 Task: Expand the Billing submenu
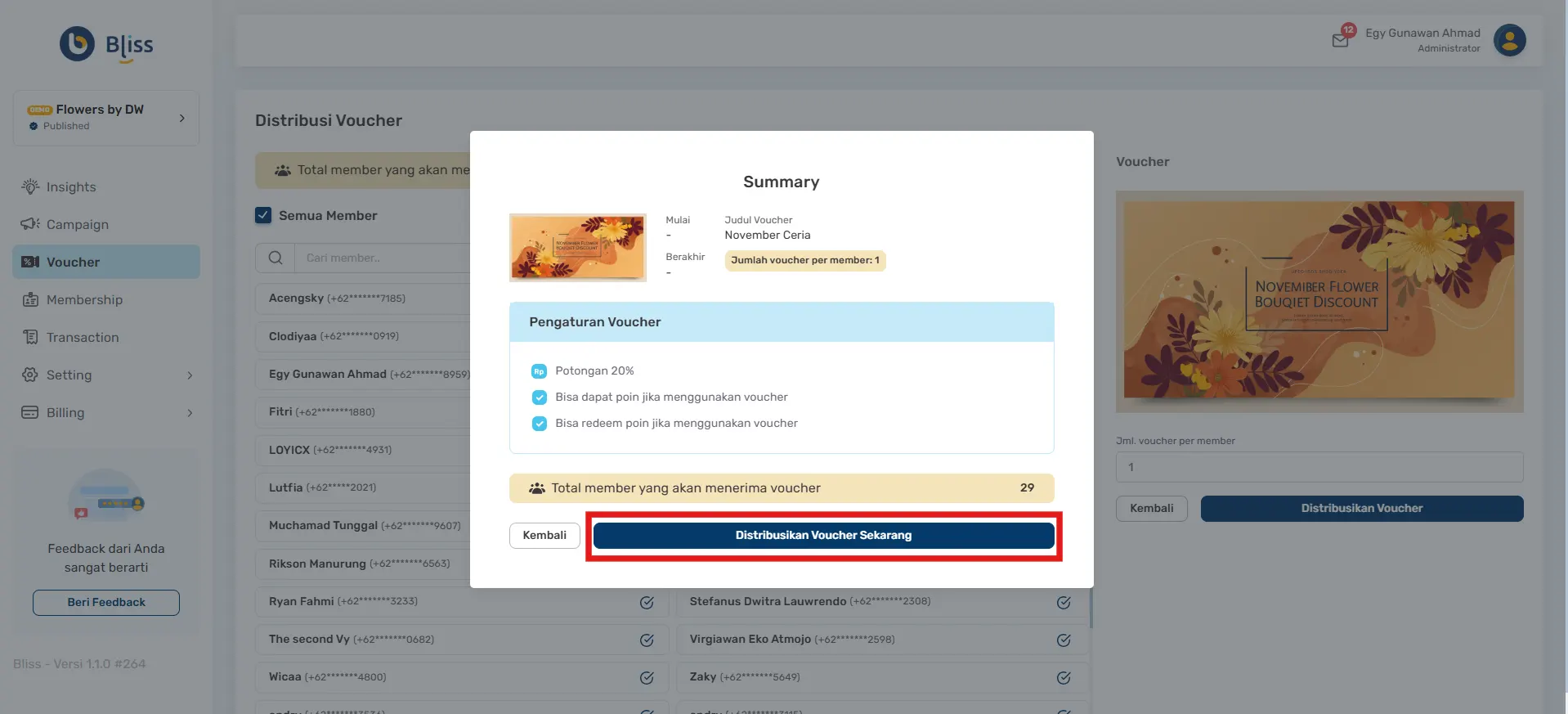click(190, 413)
